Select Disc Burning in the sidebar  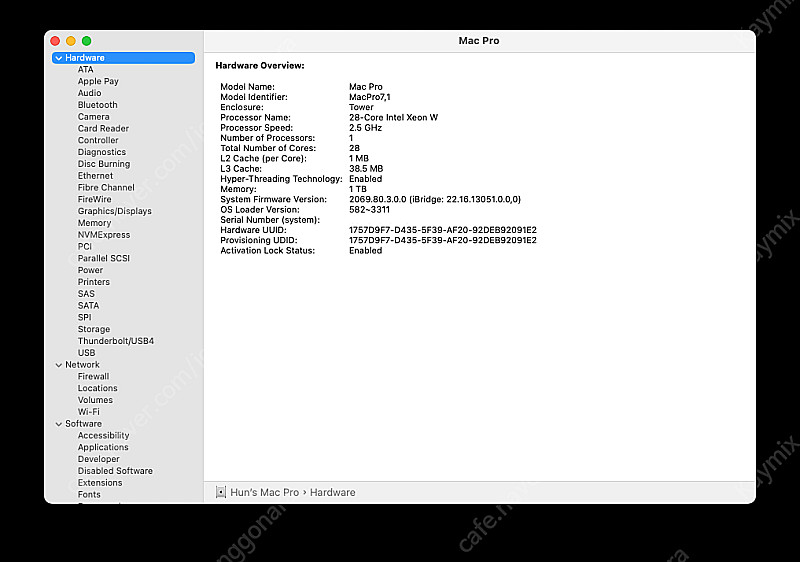point(104,164)
